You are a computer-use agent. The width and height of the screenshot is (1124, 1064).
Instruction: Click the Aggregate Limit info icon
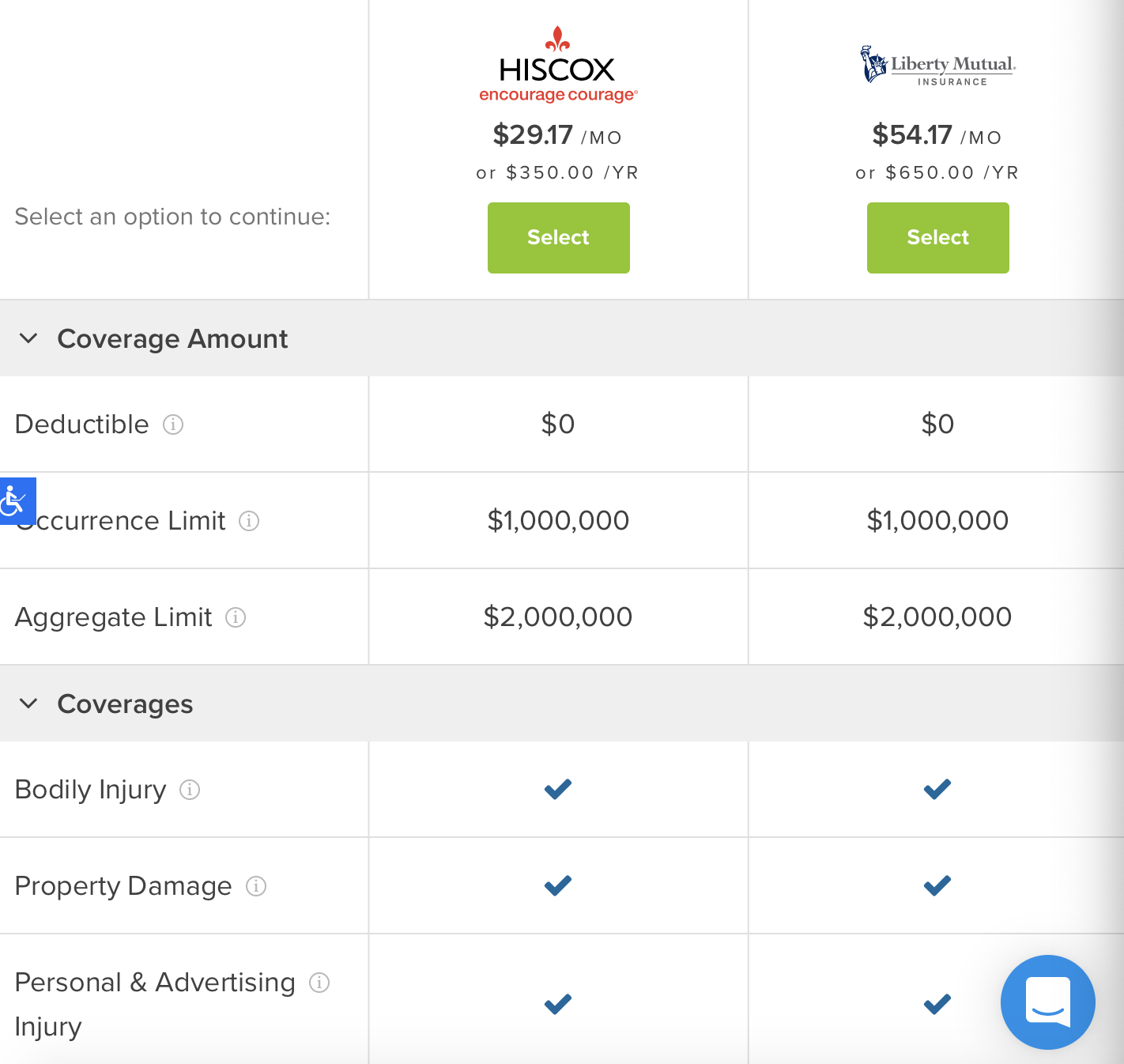pyautogui.click(x=236, y=617)
